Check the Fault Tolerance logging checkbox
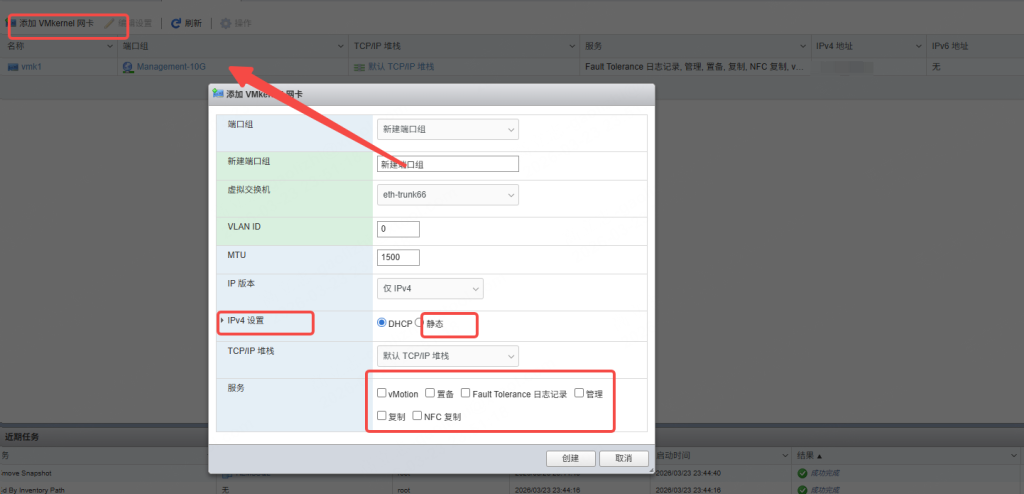Screen dimensions: 1024x494 click(x=466, y=393)
